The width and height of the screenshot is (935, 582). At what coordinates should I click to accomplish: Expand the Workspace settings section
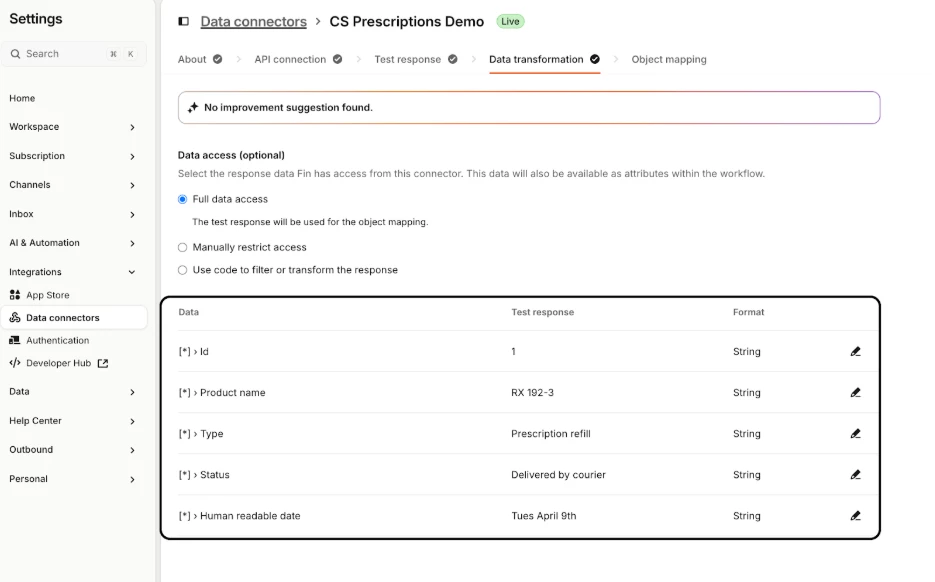(132, 127)
